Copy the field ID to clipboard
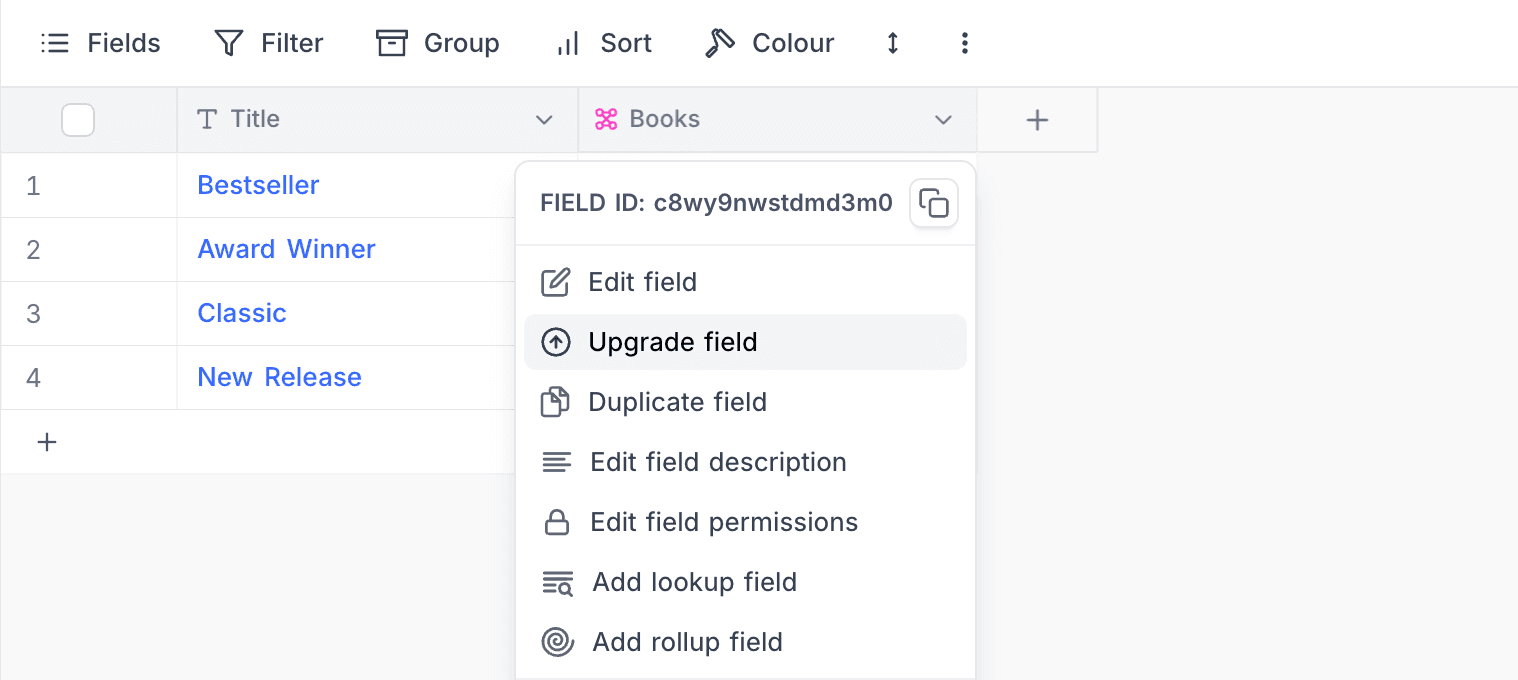 (933, 204)
